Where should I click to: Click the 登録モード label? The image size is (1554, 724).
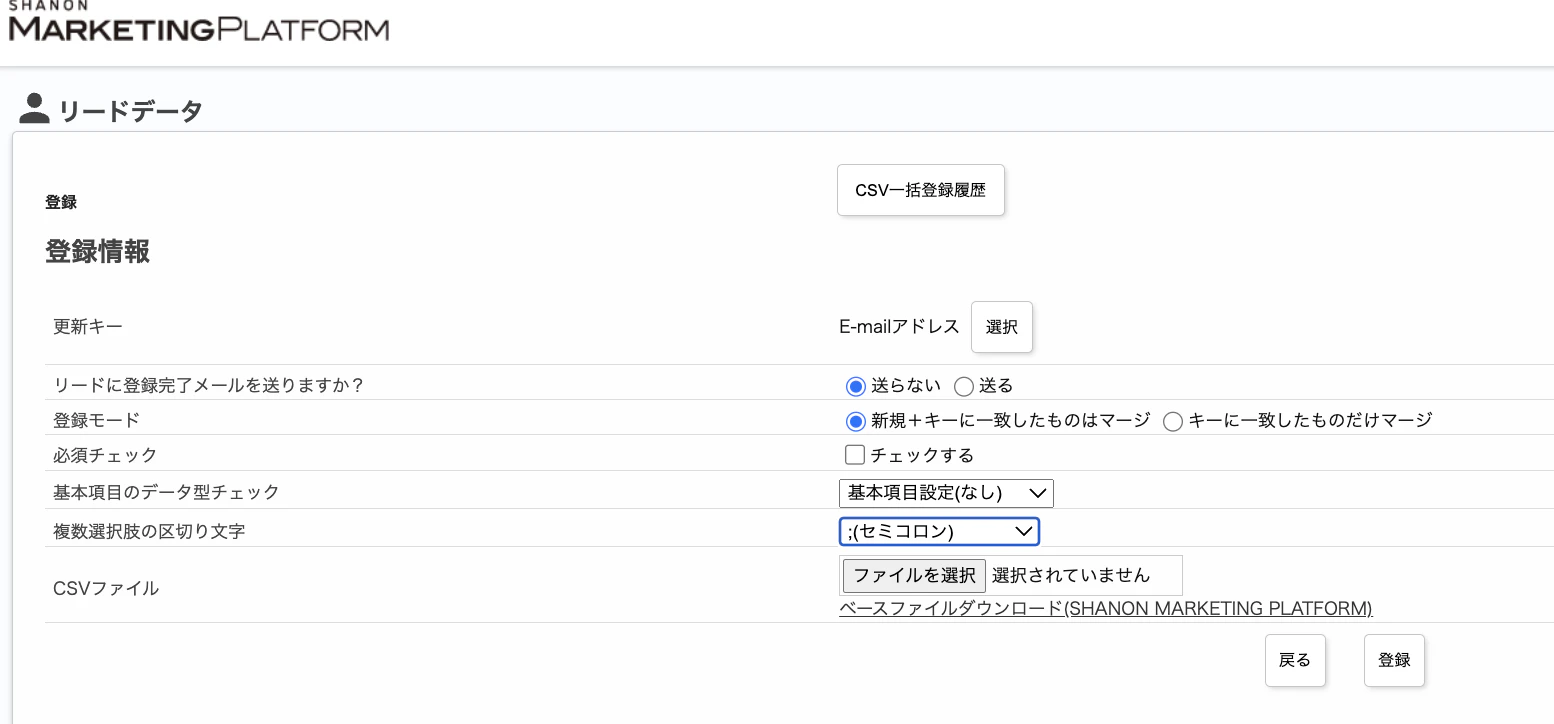[x=97, y=420]
